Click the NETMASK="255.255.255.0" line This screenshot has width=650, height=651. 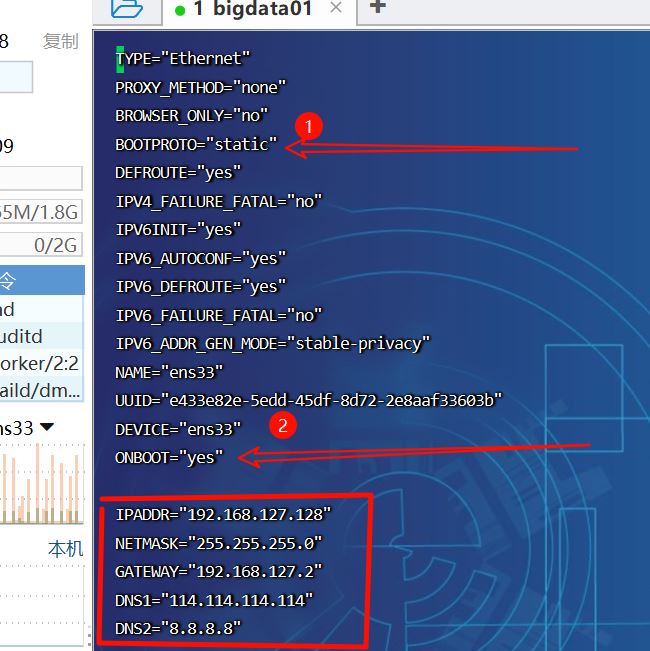point(218,543)
